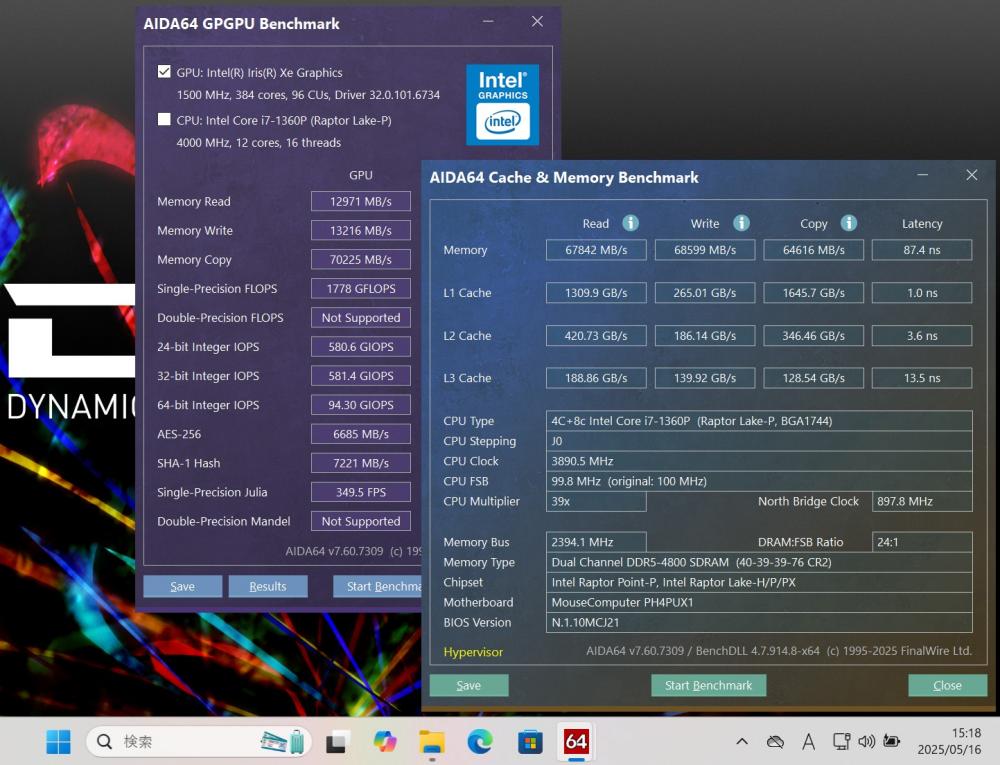Click the Memory Bus 2394.1 MHz field
The width and height of the screenshot is (1000, 765).
(x=596, y=542)
